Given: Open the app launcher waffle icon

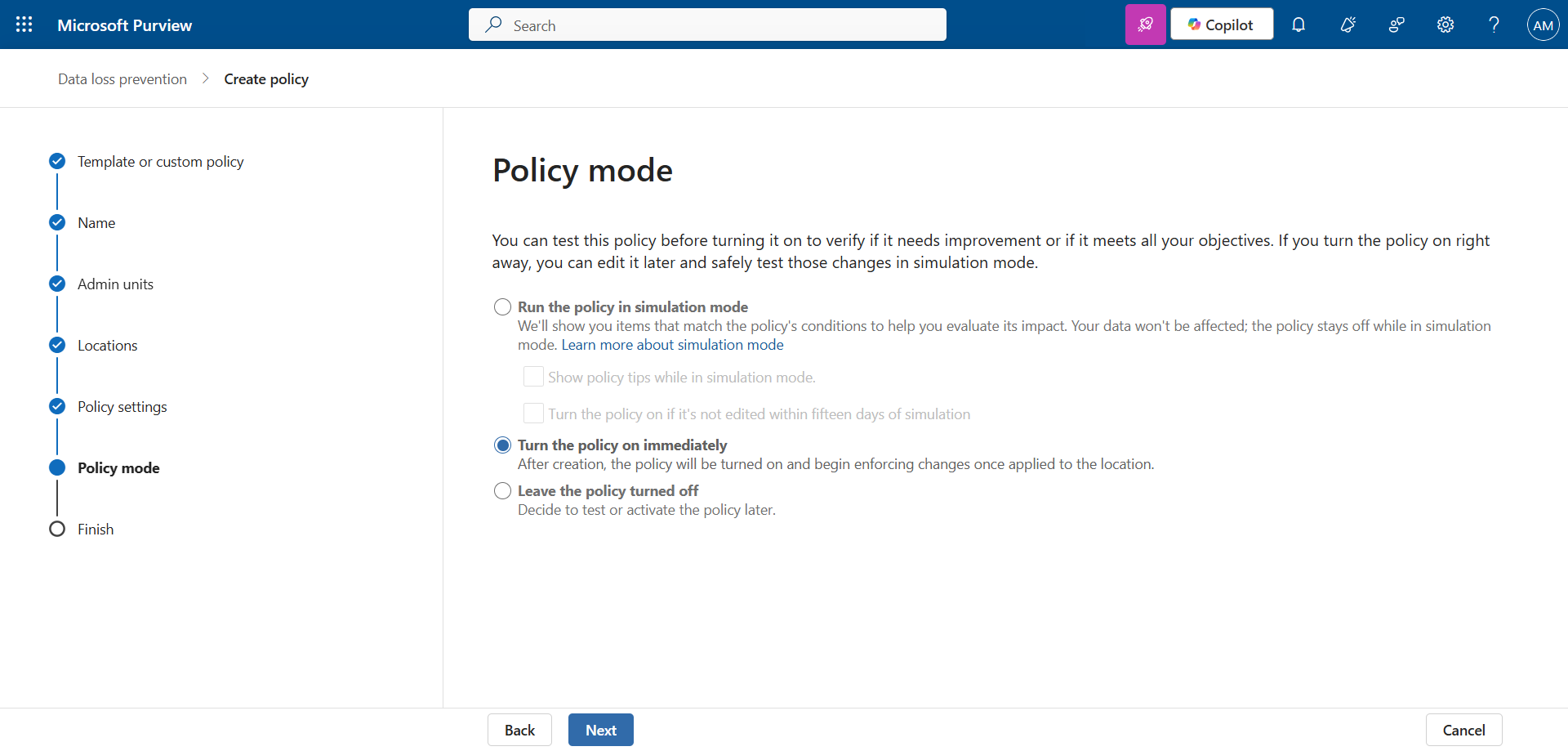Looking at the screenshot, I should click(24, 25).
